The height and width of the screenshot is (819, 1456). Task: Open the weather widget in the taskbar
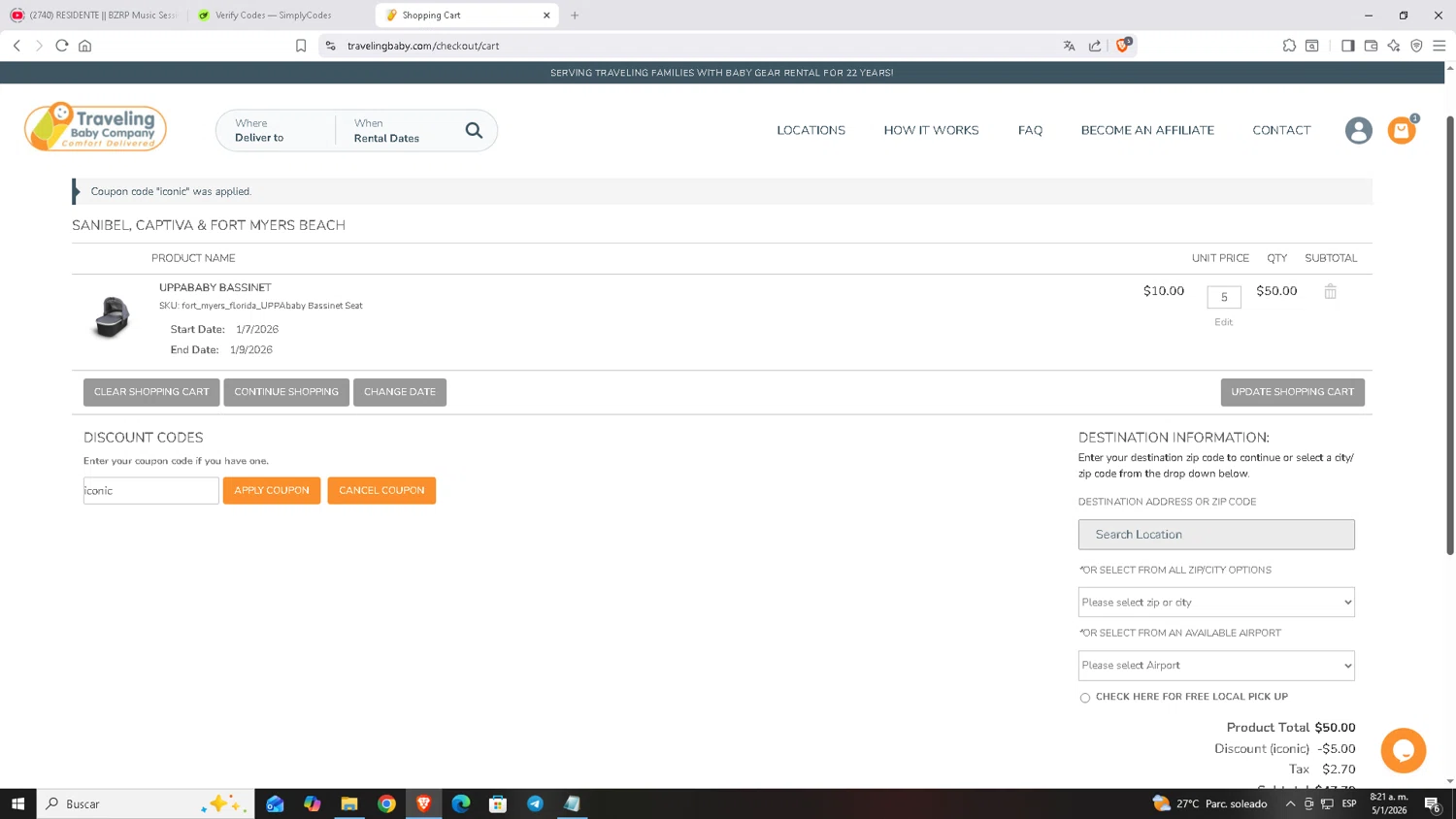[1209, 803]
